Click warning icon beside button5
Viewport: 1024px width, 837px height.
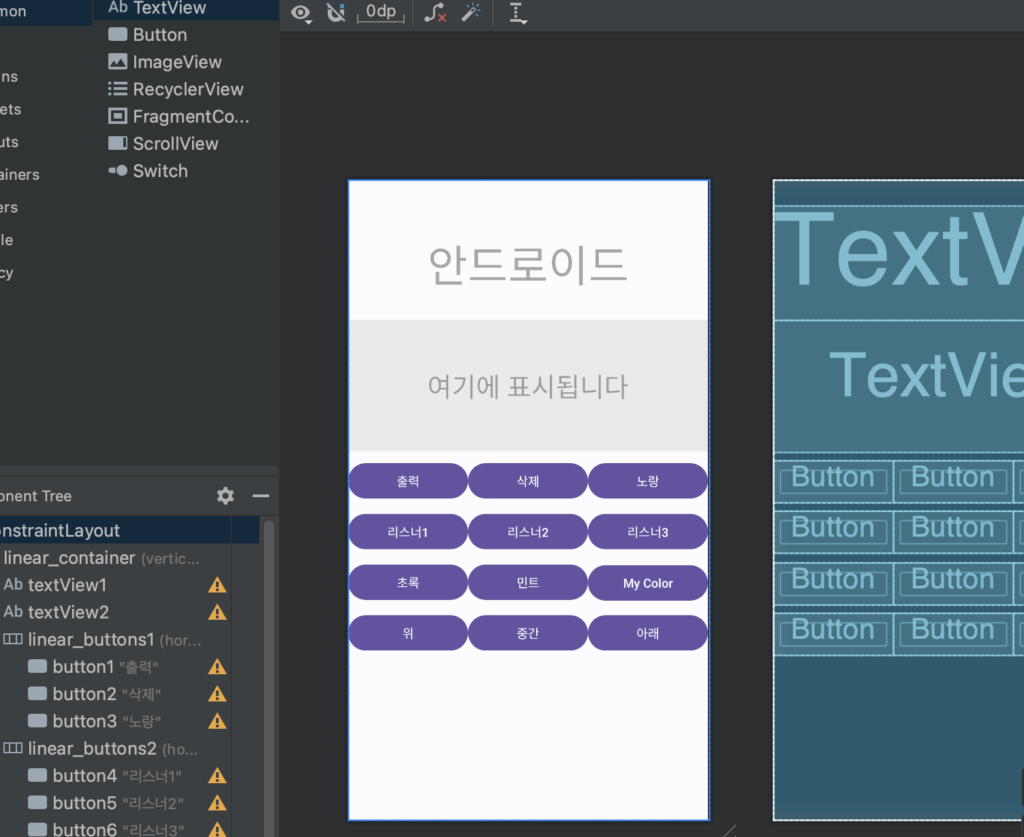[217, 803]
